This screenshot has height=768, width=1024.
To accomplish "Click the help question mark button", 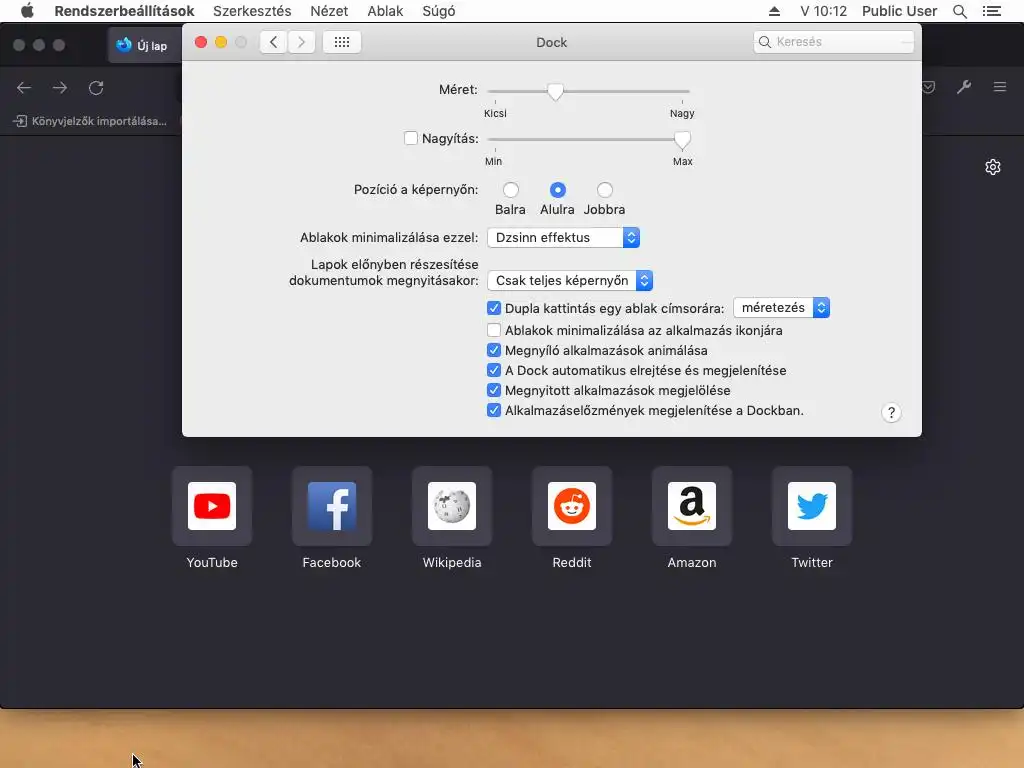I will (891, 413).
